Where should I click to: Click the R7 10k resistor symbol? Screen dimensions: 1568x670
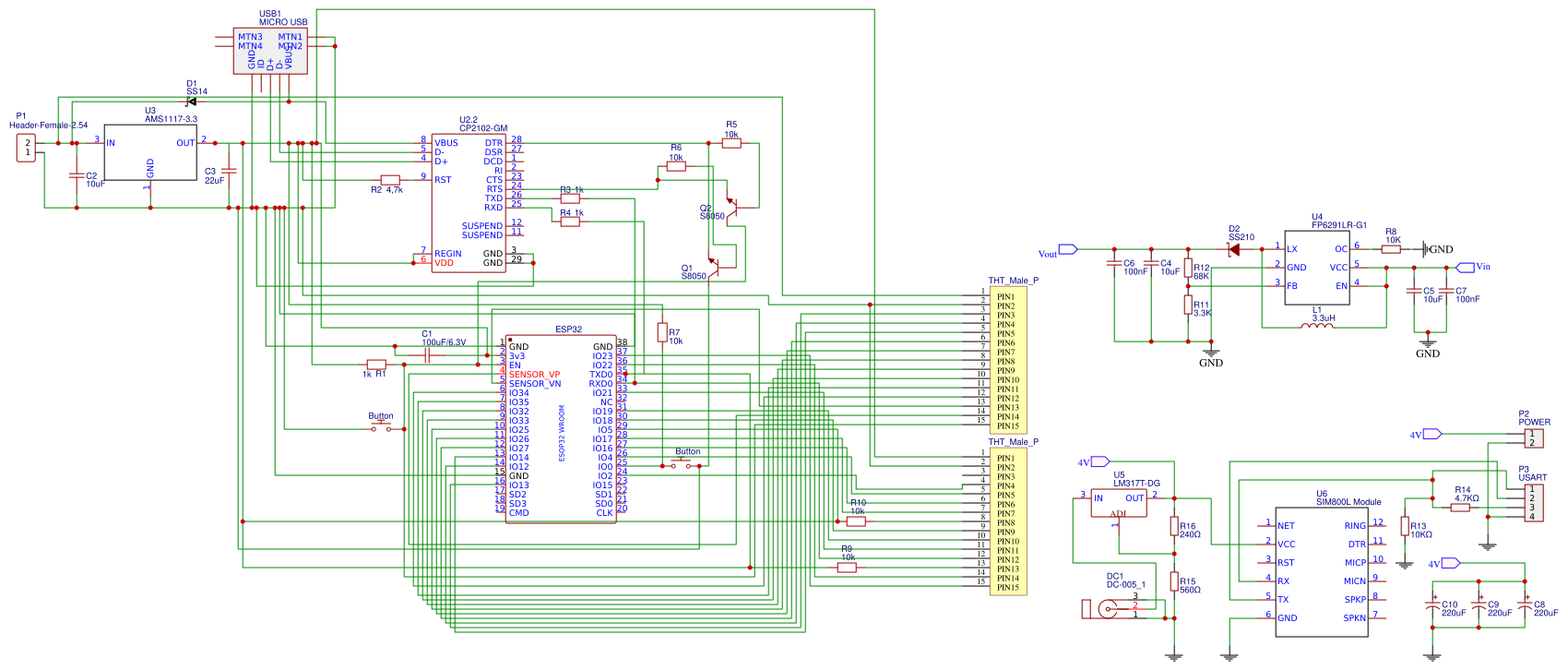click(x=661, y=332)
